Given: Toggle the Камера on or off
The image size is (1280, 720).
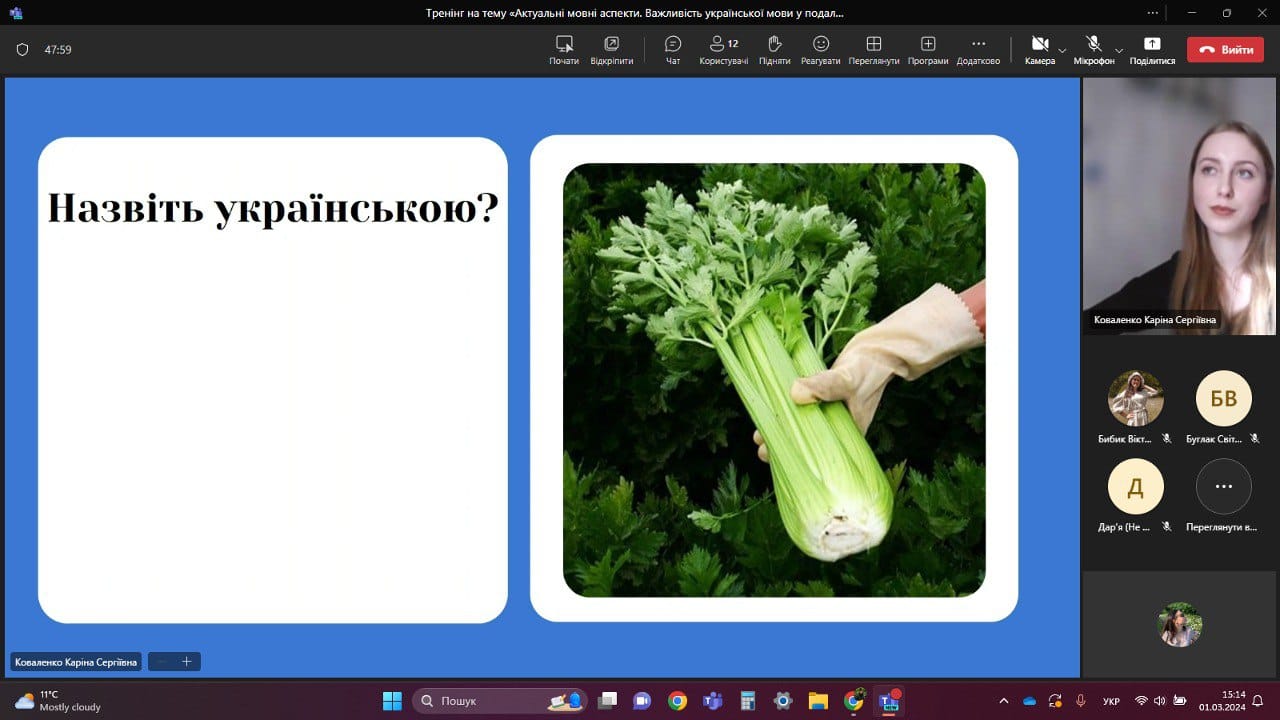Looking at the screenshot, I should [1039, 49].
